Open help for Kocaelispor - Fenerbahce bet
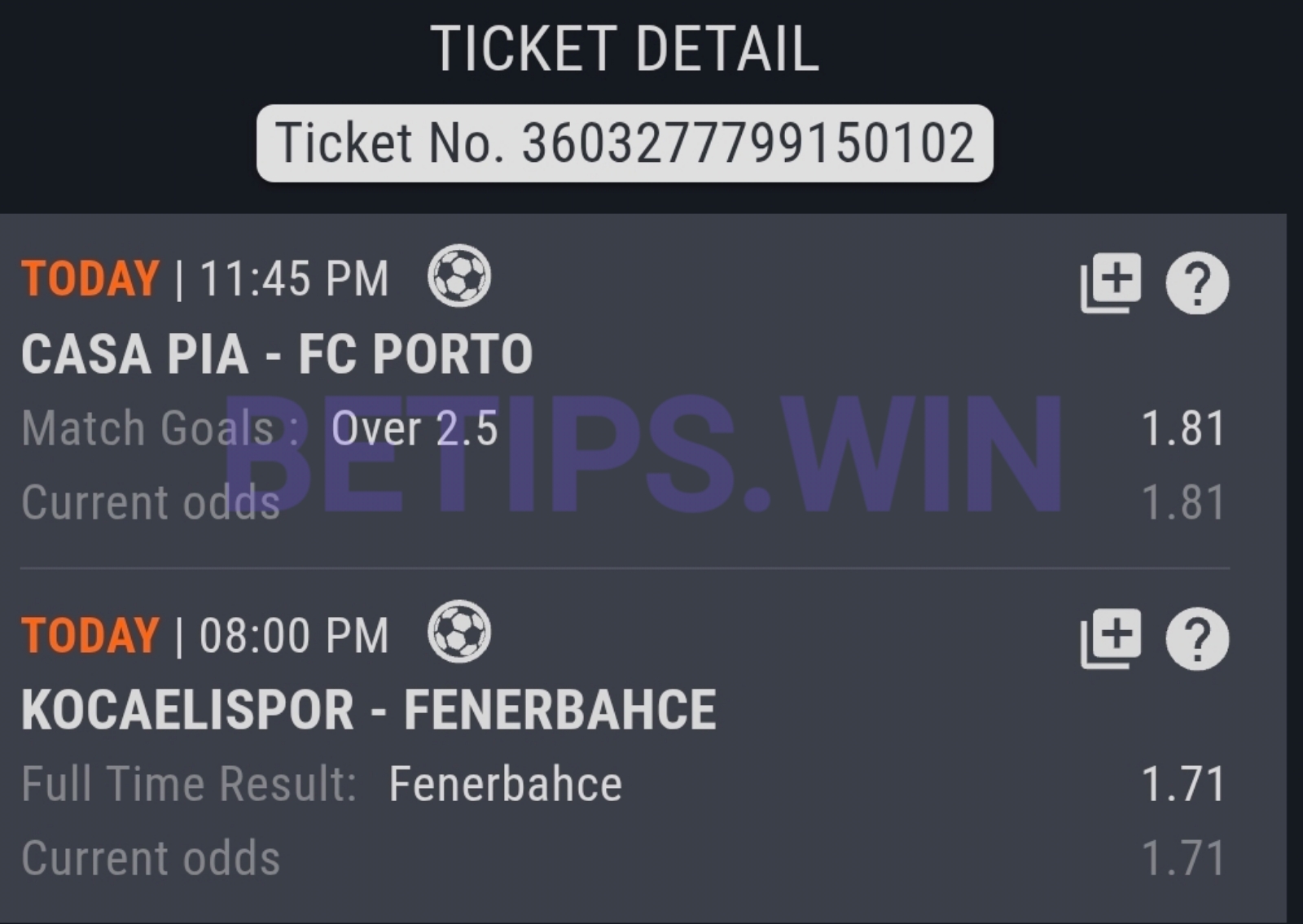This screenshot has height=924, width=1303. [x=1196, y=639]
